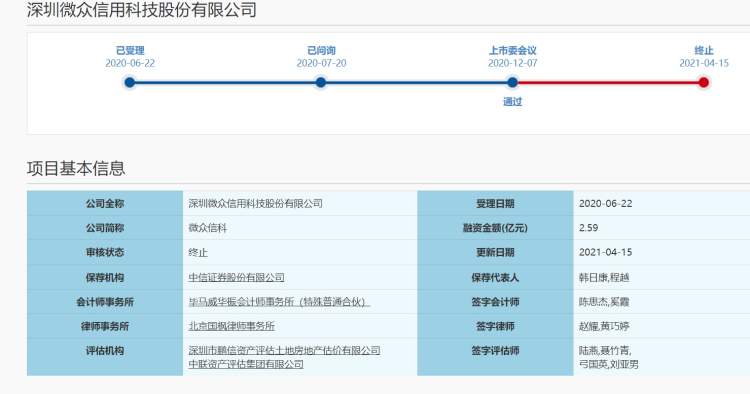Click the 受理日期 header cell
The height and width of the screenshot is (394, 750).
click(495, 203)
